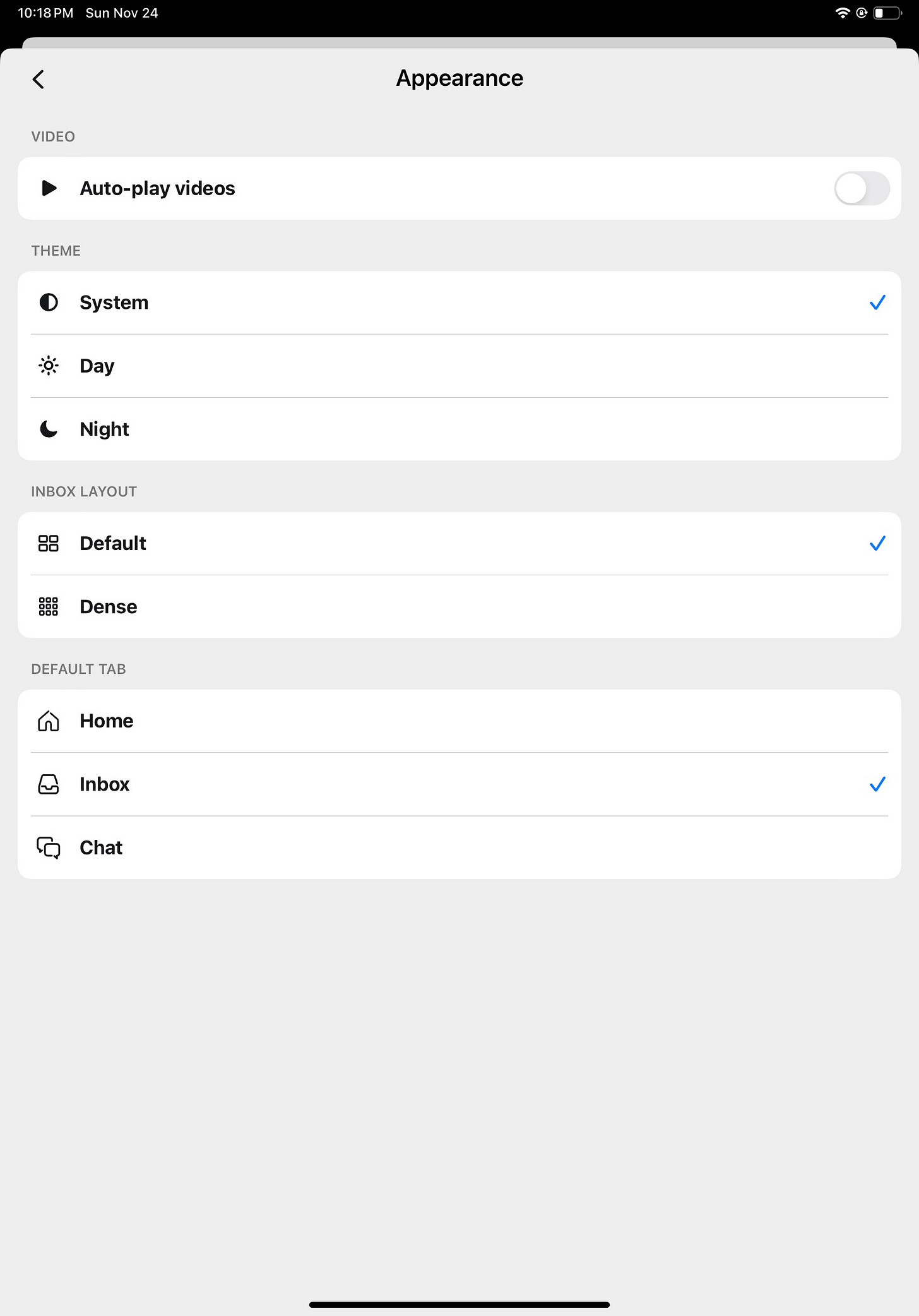This screenshot has width=919, height=1316.
Task: Click the sun icon for Day theme
Action: 49,366
